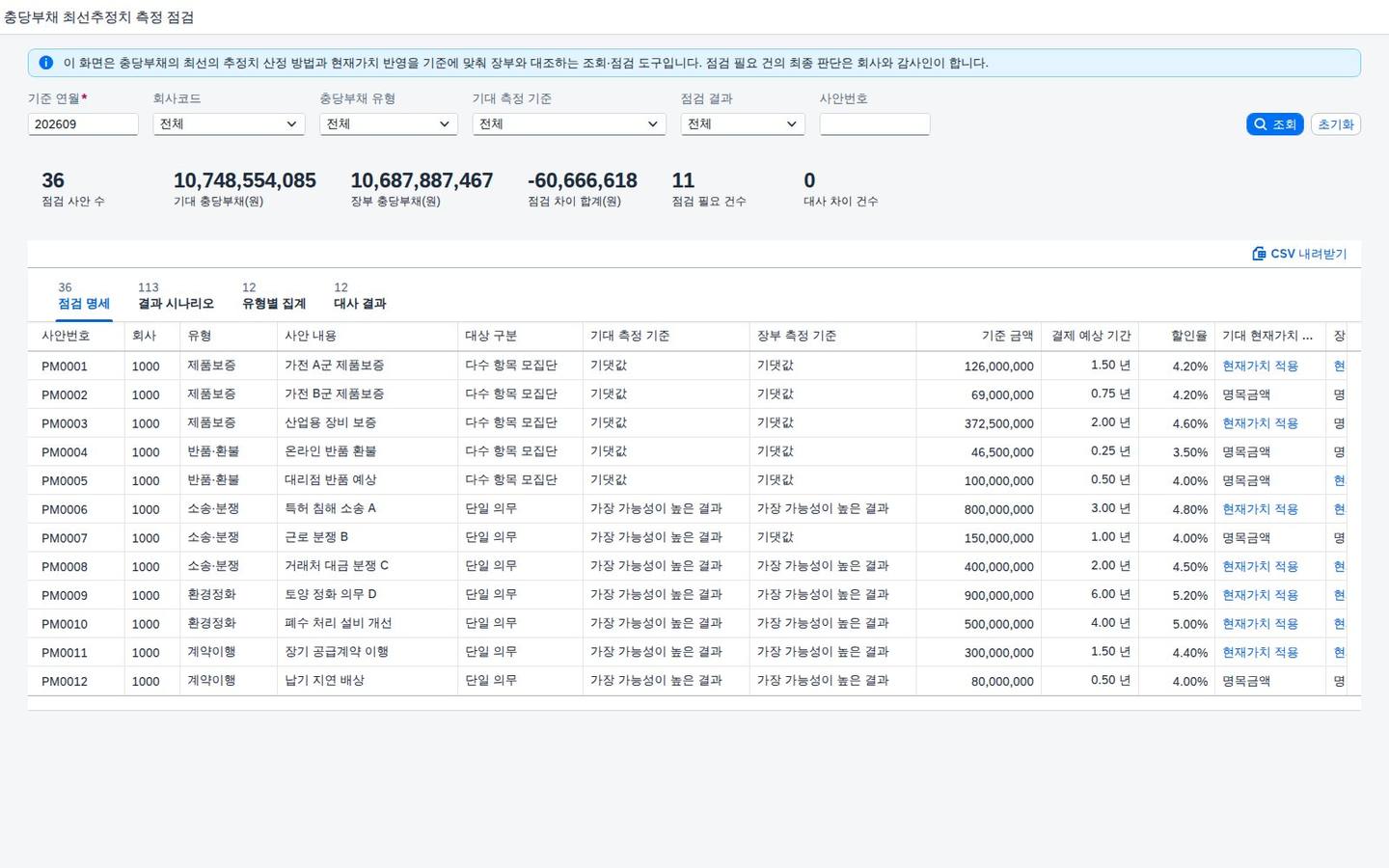Open the 회사코드 dropdown
Viewport: 1389px width, 868px height.
(229, 124)
